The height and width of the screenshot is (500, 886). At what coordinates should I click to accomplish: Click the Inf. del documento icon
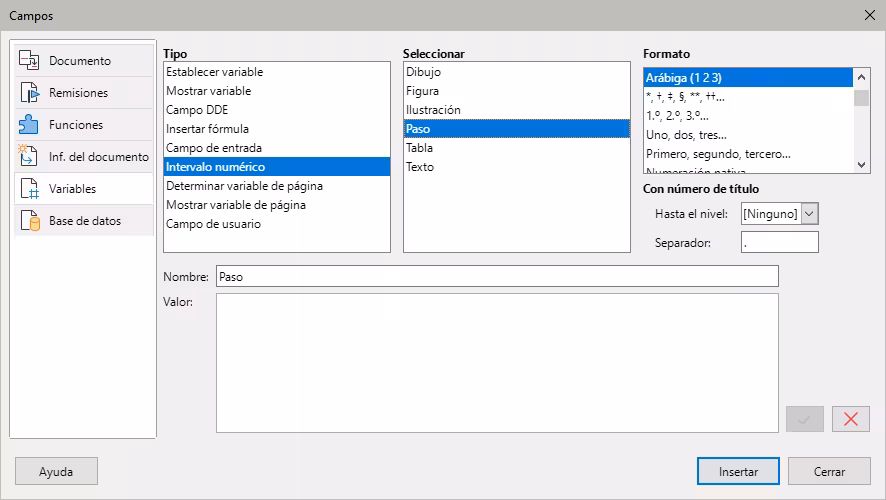point(29,157)
